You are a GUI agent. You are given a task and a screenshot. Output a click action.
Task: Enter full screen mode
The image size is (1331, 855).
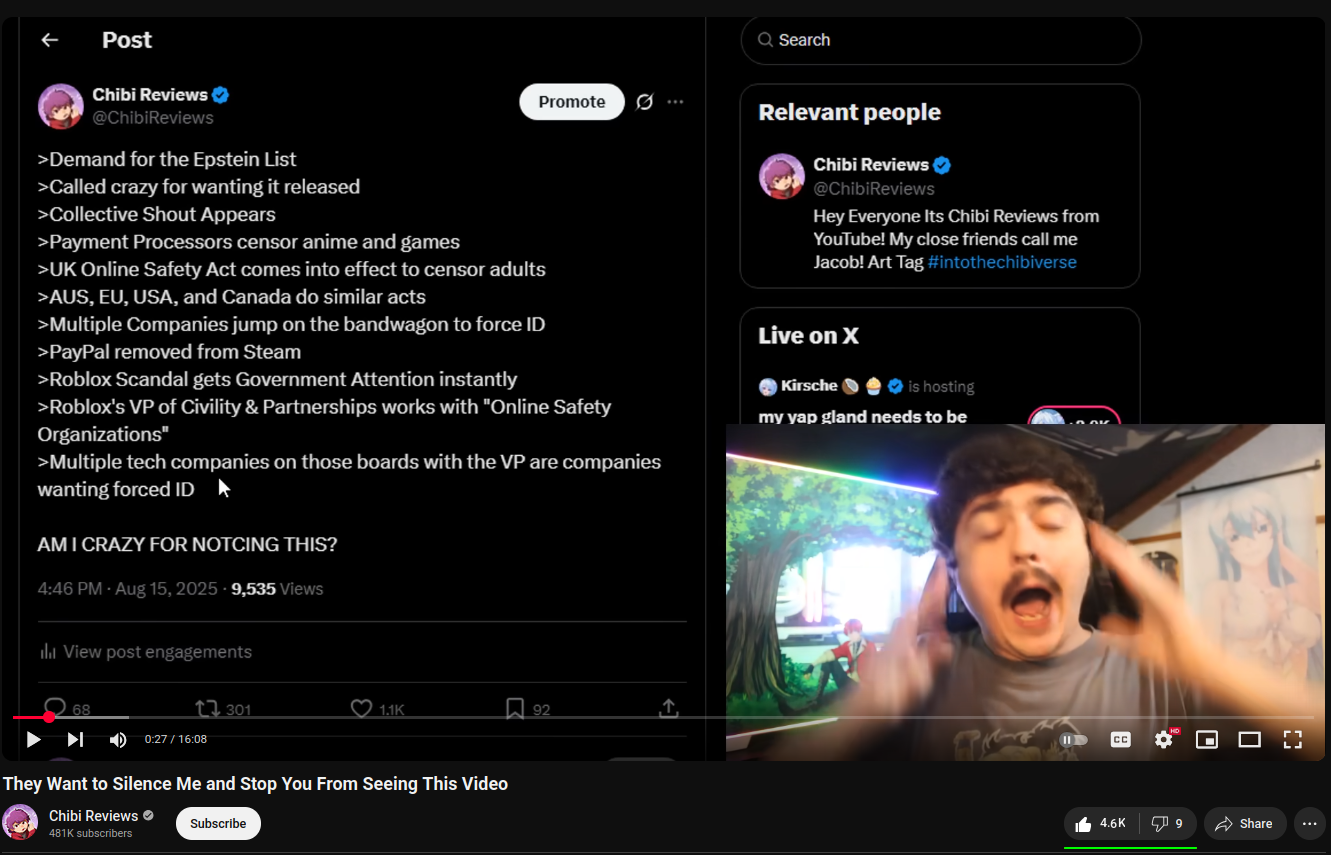click(x=1293, y=740)
